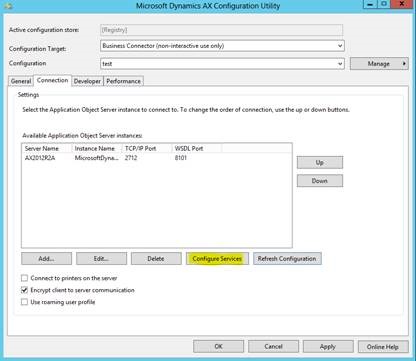Click Refresh Configuration
The image size is (416, 361).
point(287,259)
